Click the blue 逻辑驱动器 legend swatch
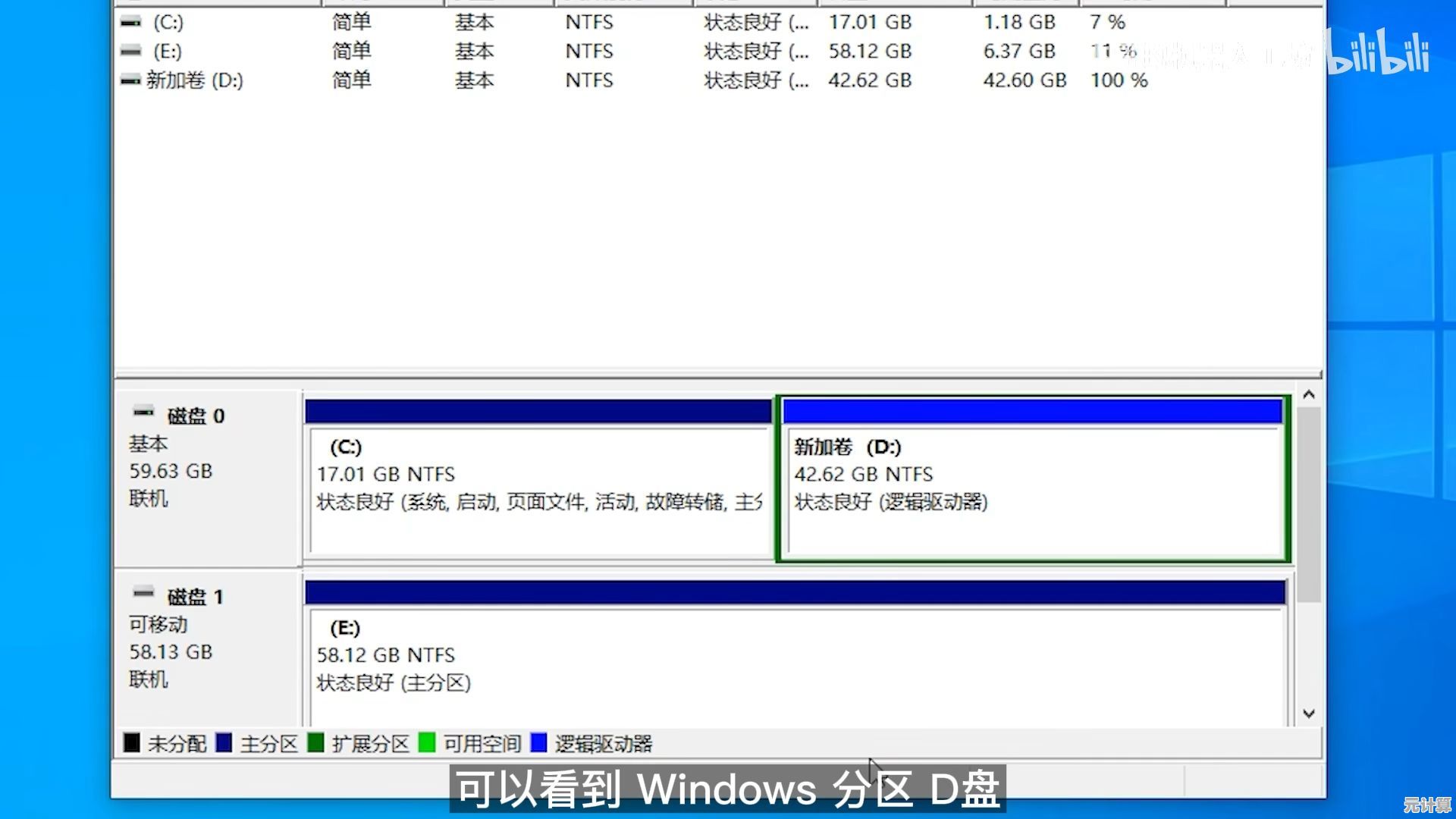Image resolution: width=1456 pixels, height=819 pixels. coord(539,742)
